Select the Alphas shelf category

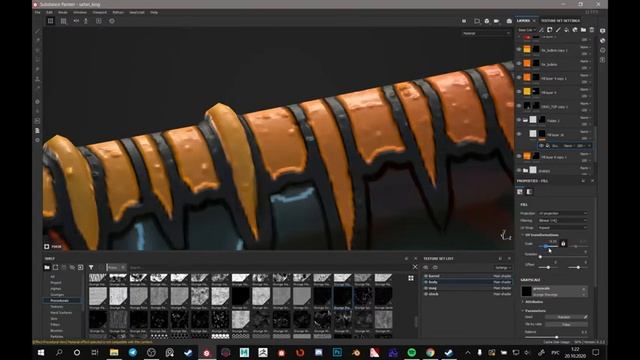point(56,289)
